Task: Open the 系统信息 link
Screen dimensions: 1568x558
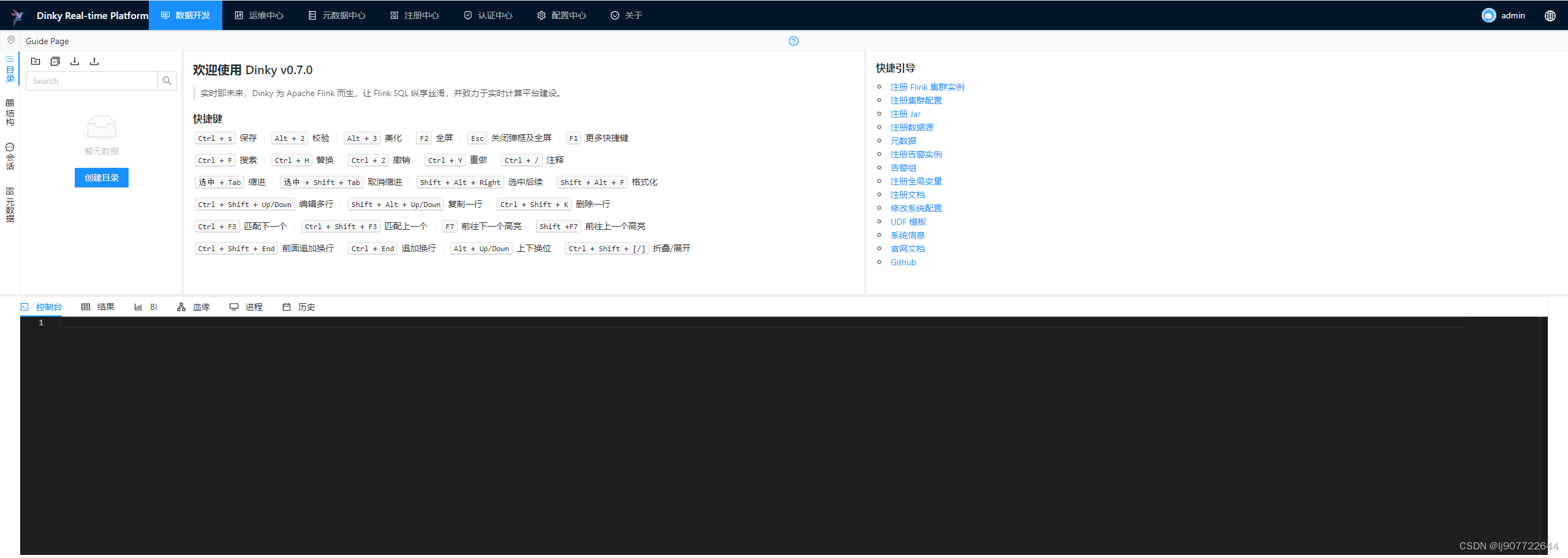Action: pos(908,235)
